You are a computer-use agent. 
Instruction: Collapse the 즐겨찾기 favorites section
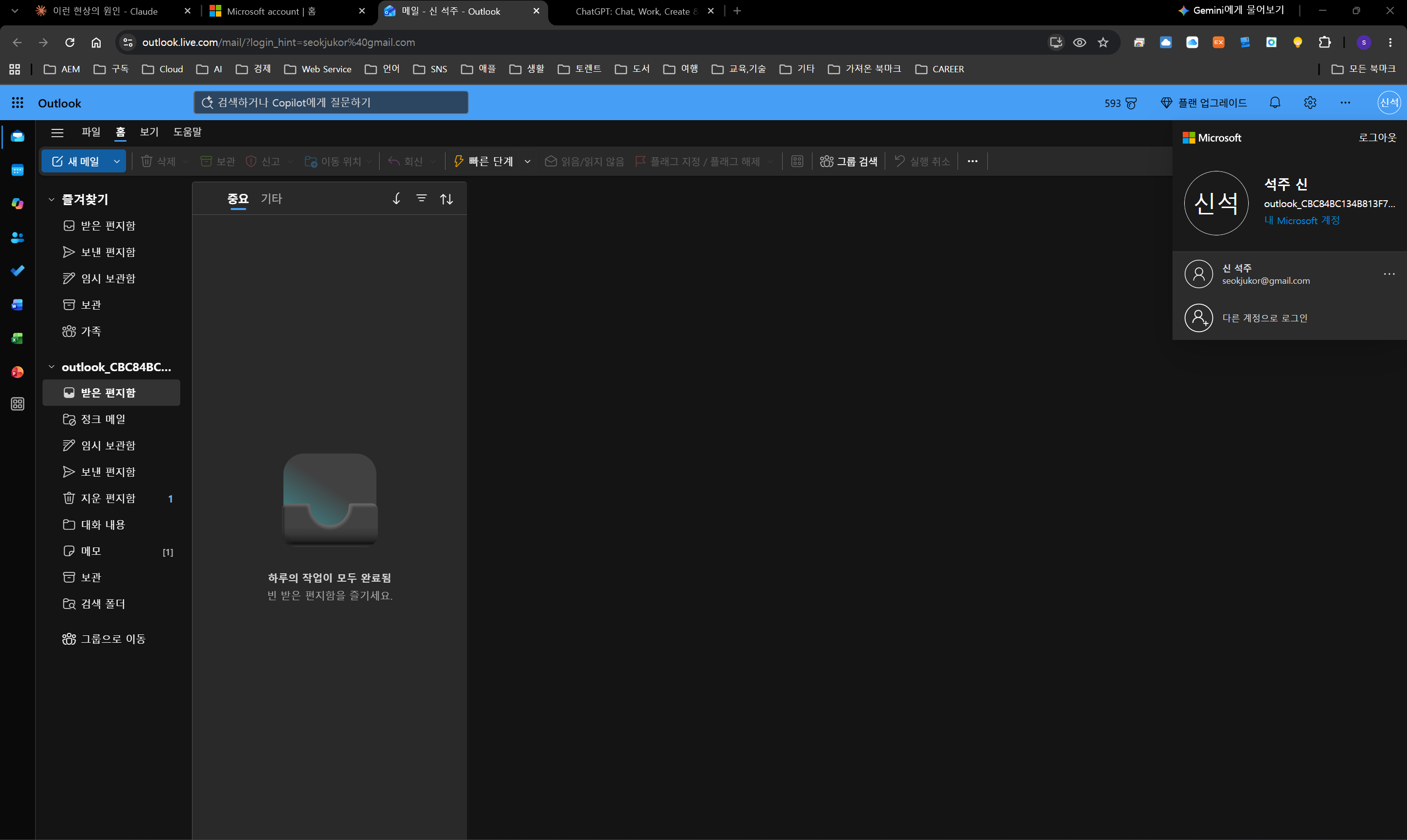click(51, 199)
